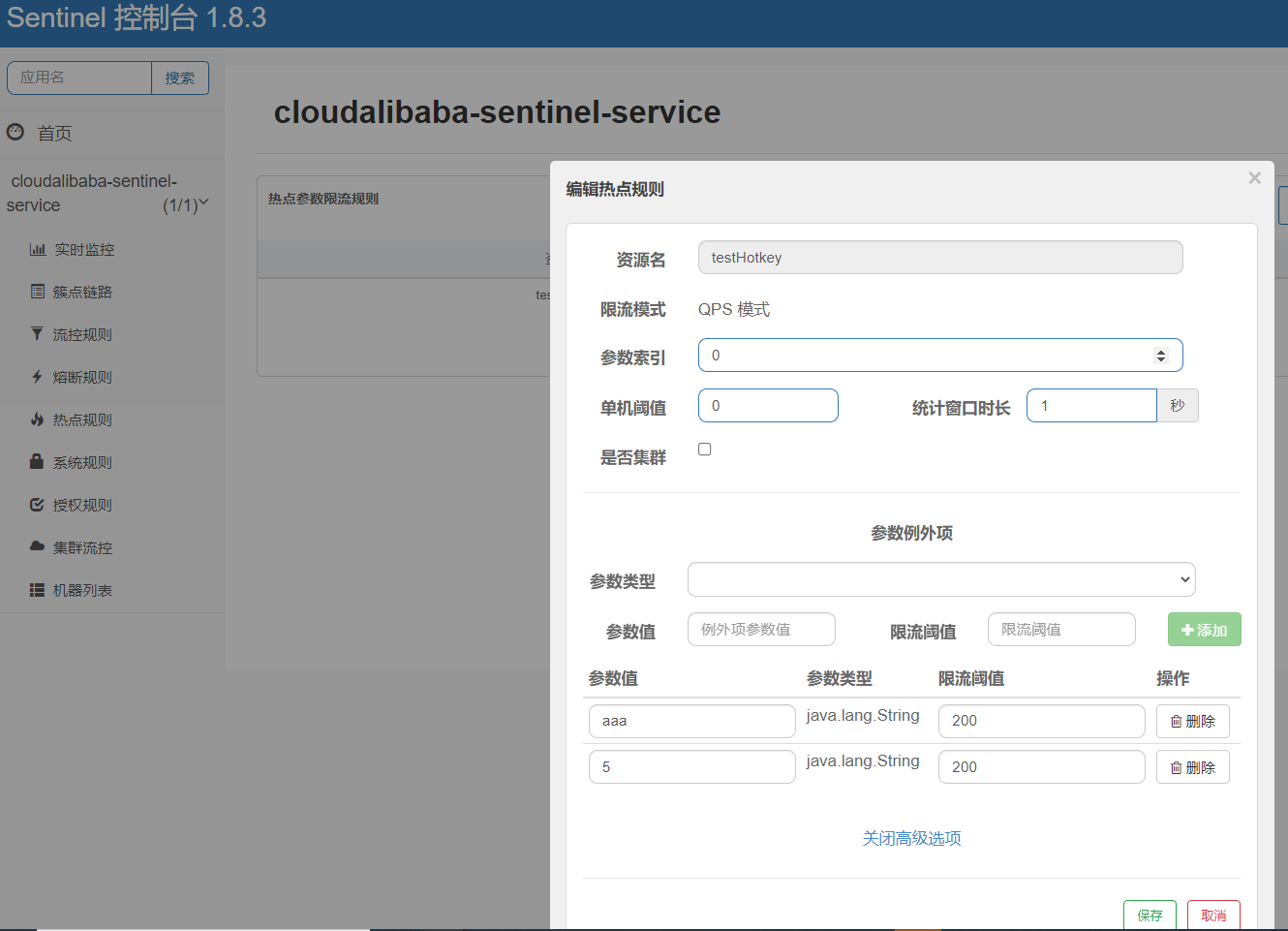Click the 参数索引 input field

pyautogui.click(x=940, y=356)
